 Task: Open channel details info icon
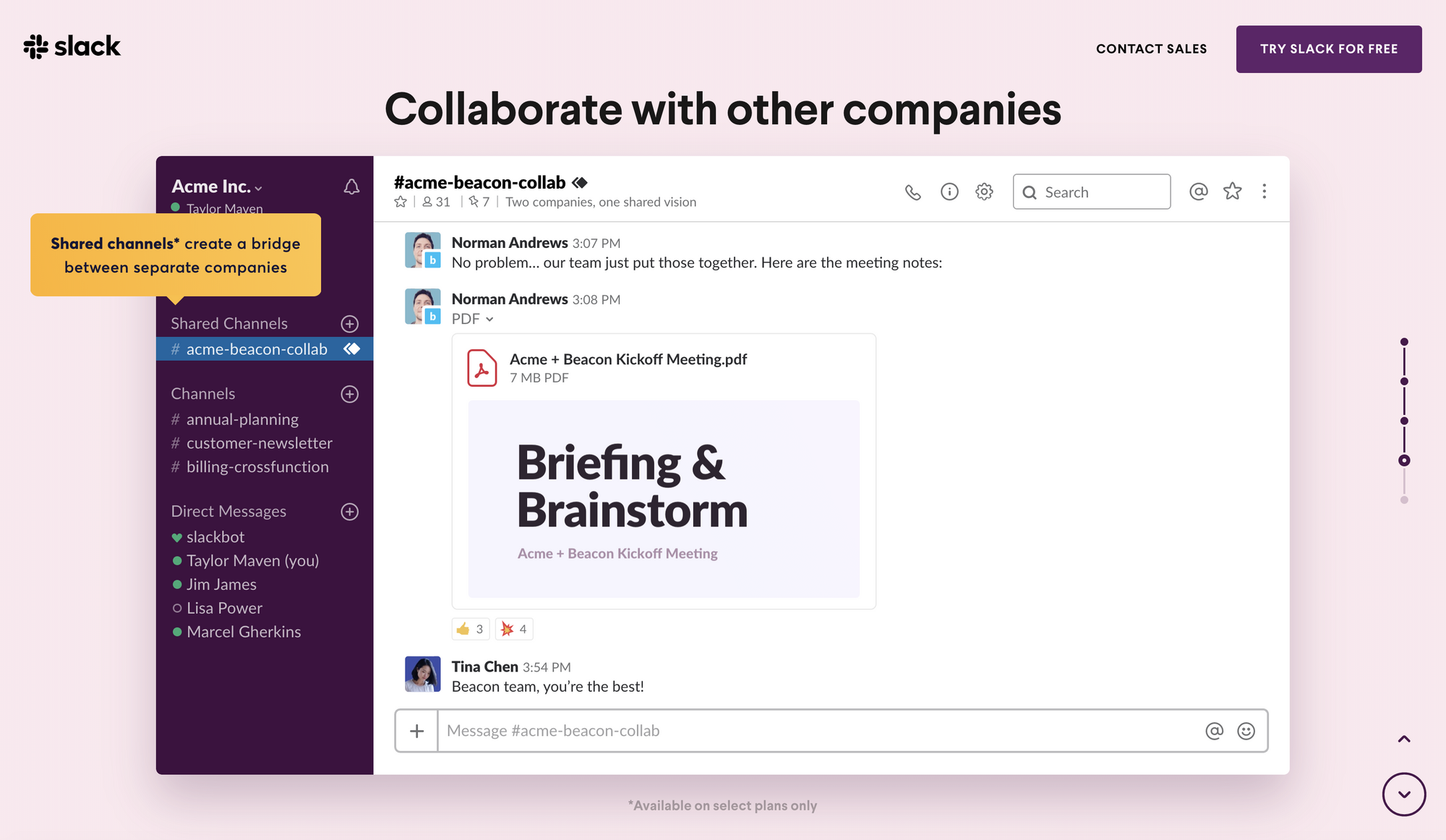(949, 192)
